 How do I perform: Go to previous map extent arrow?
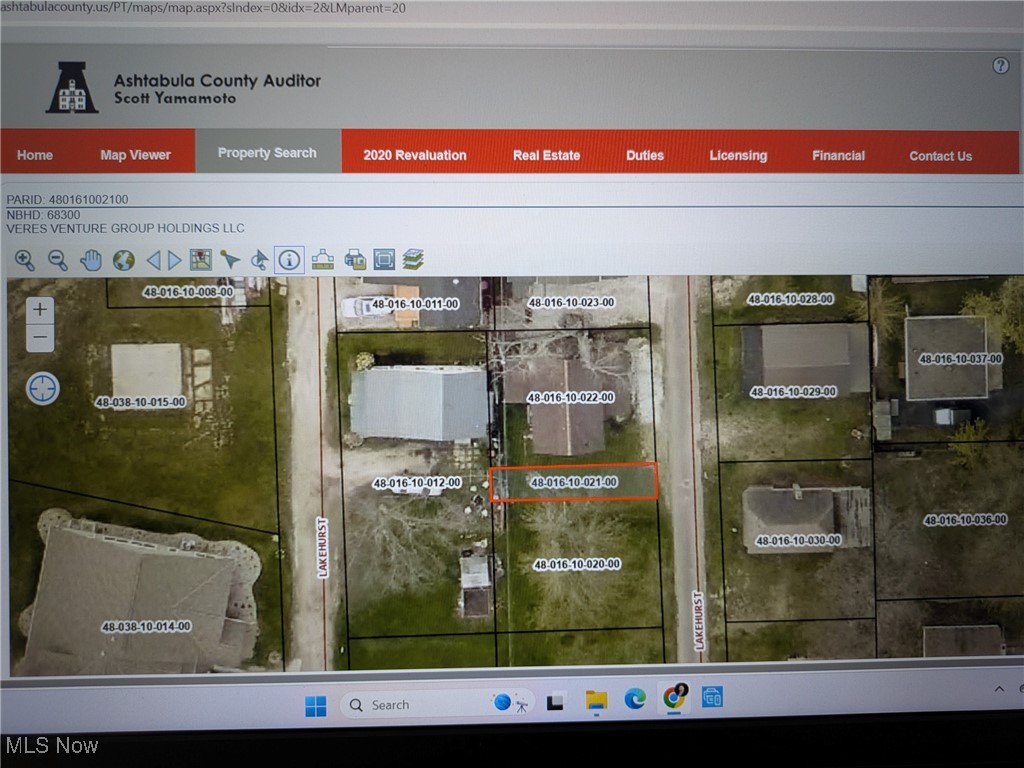[153, 261]
